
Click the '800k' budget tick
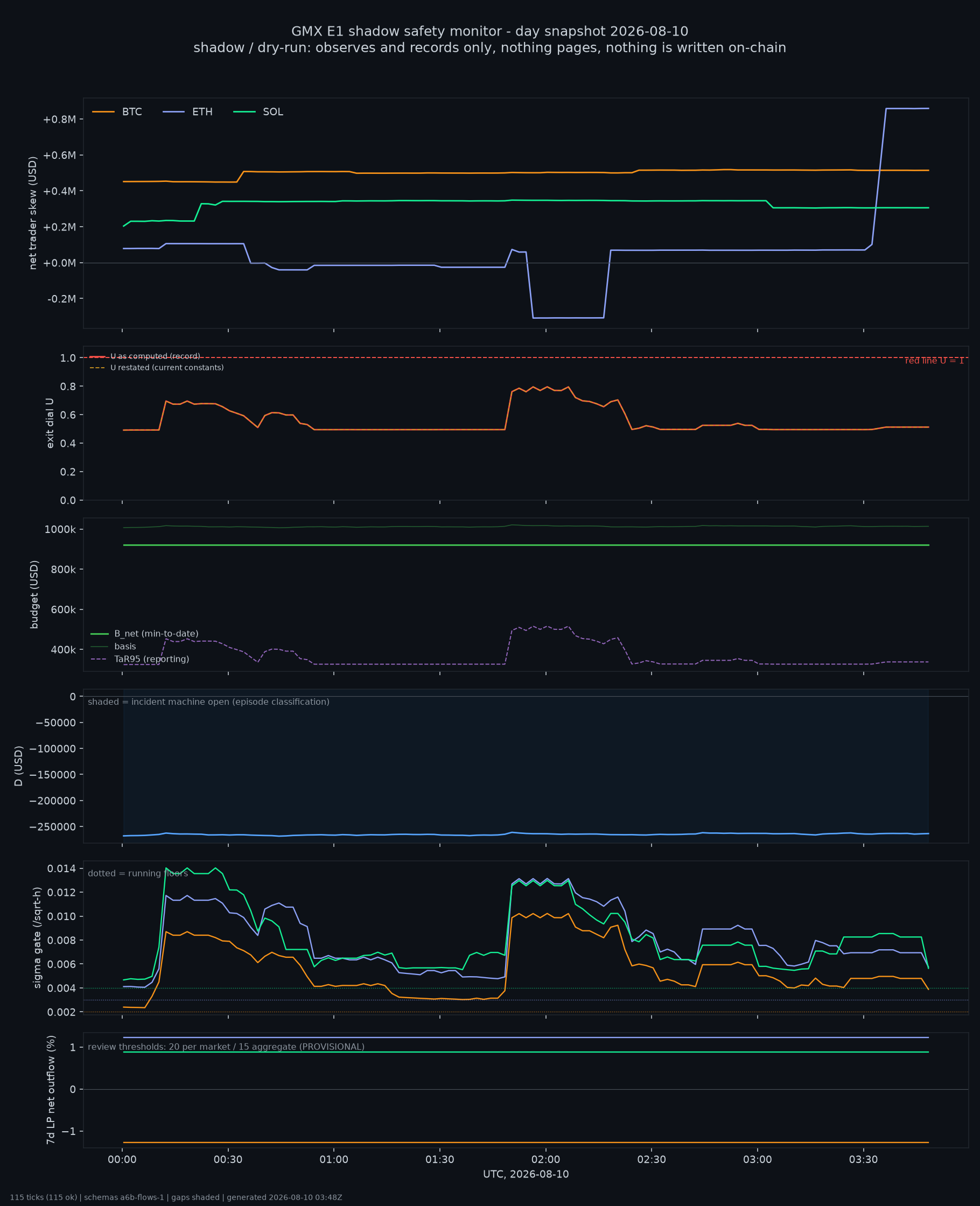click(x=63, y=570)
